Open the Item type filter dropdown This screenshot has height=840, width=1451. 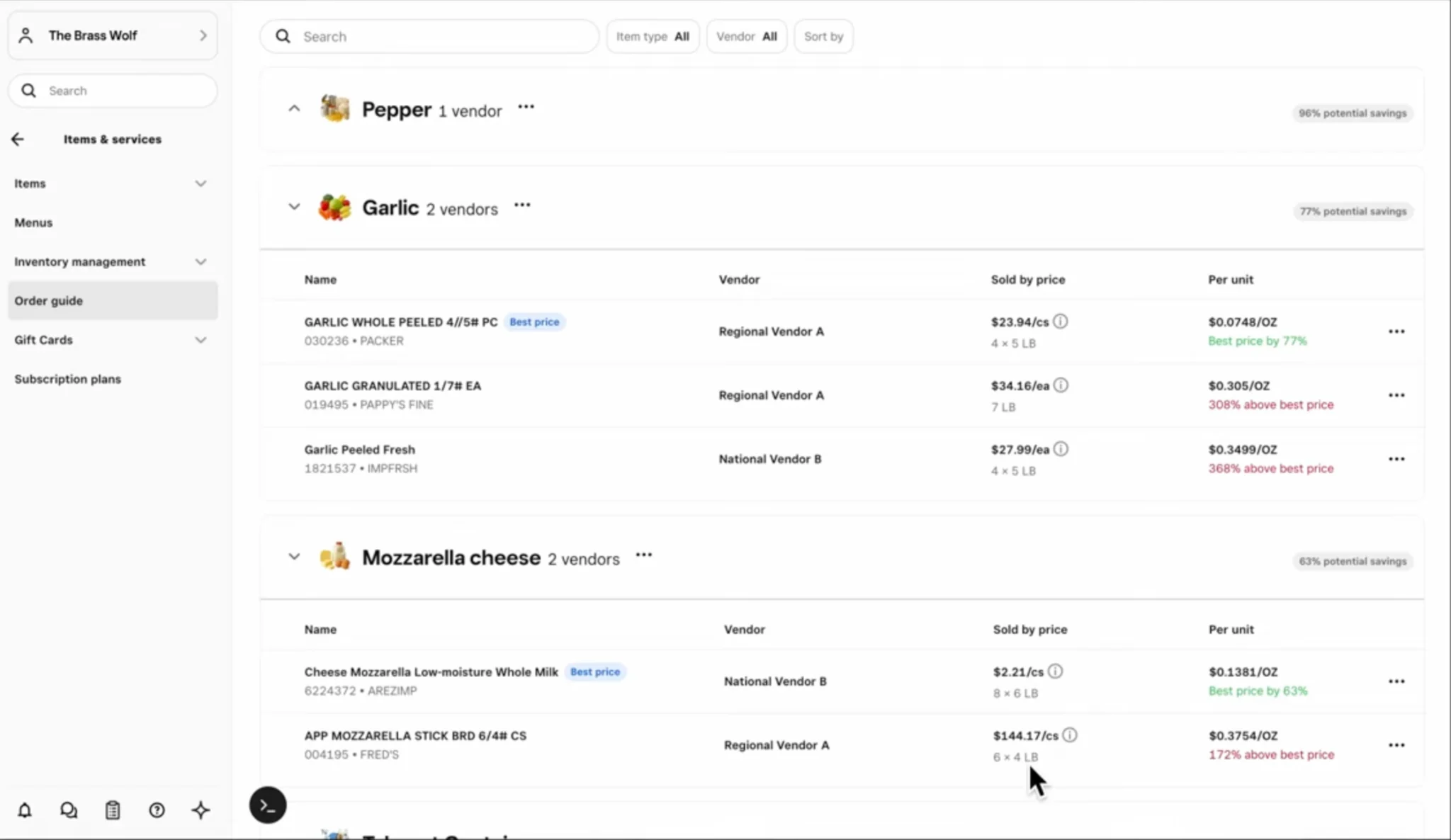(653, 36)
